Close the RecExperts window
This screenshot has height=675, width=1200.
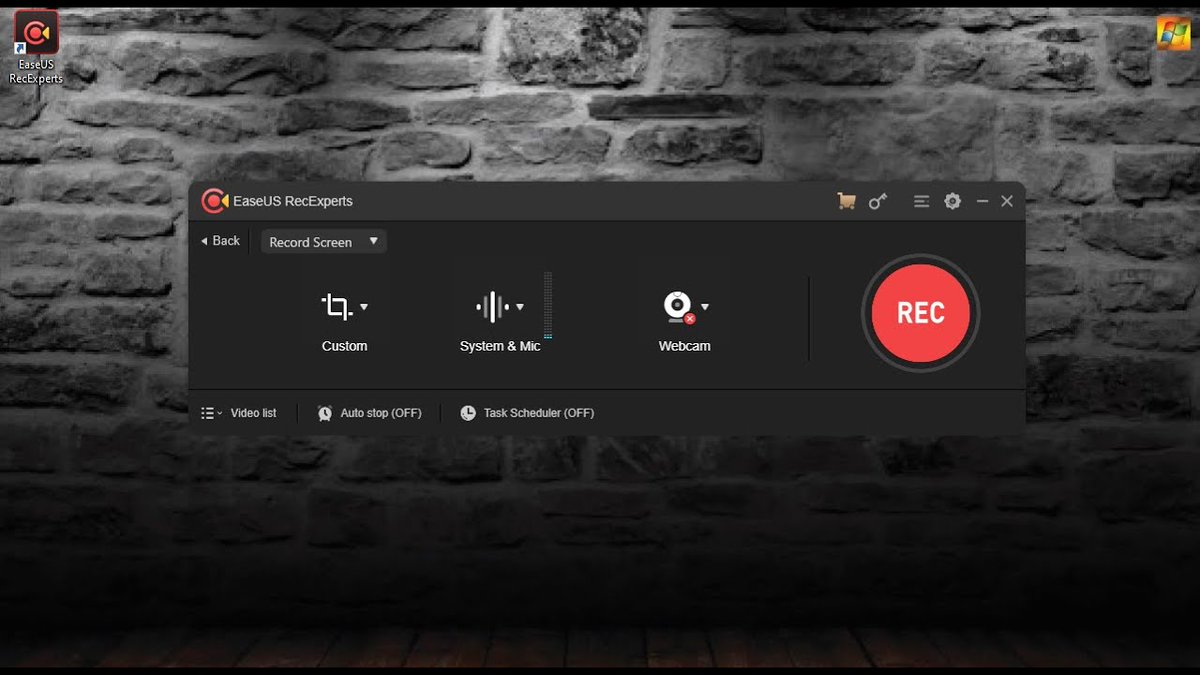1007,201
